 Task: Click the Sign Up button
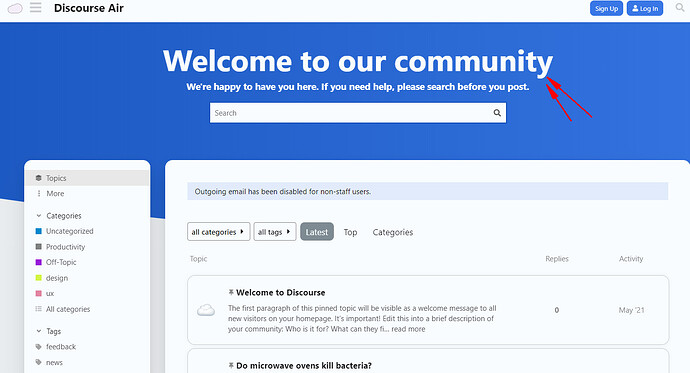point(606,8)
